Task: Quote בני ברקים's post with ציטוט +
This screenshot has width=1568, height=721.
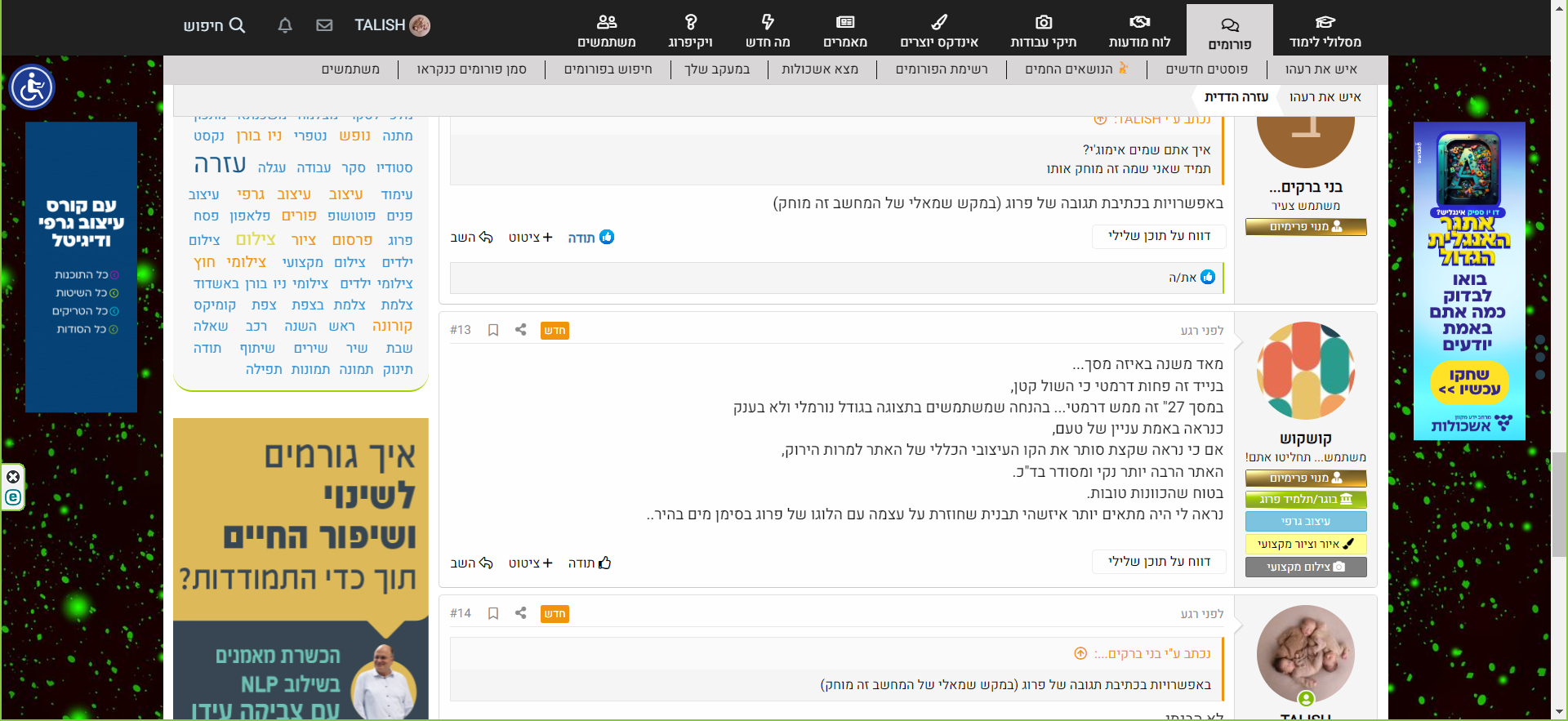Action: tap(531, 238)
